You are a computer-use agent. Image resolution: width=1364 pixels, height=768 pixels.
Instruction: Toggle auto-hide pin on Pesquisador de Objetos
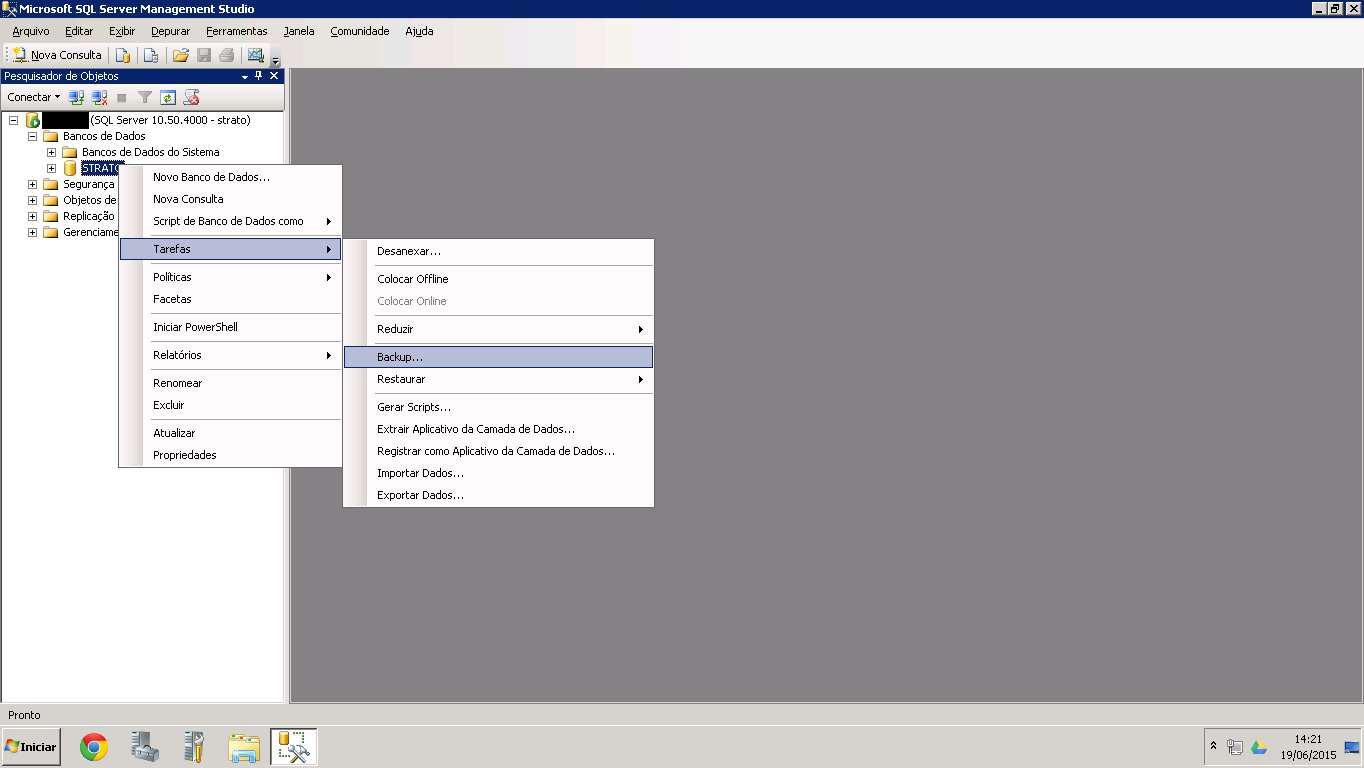pos(259,76)
